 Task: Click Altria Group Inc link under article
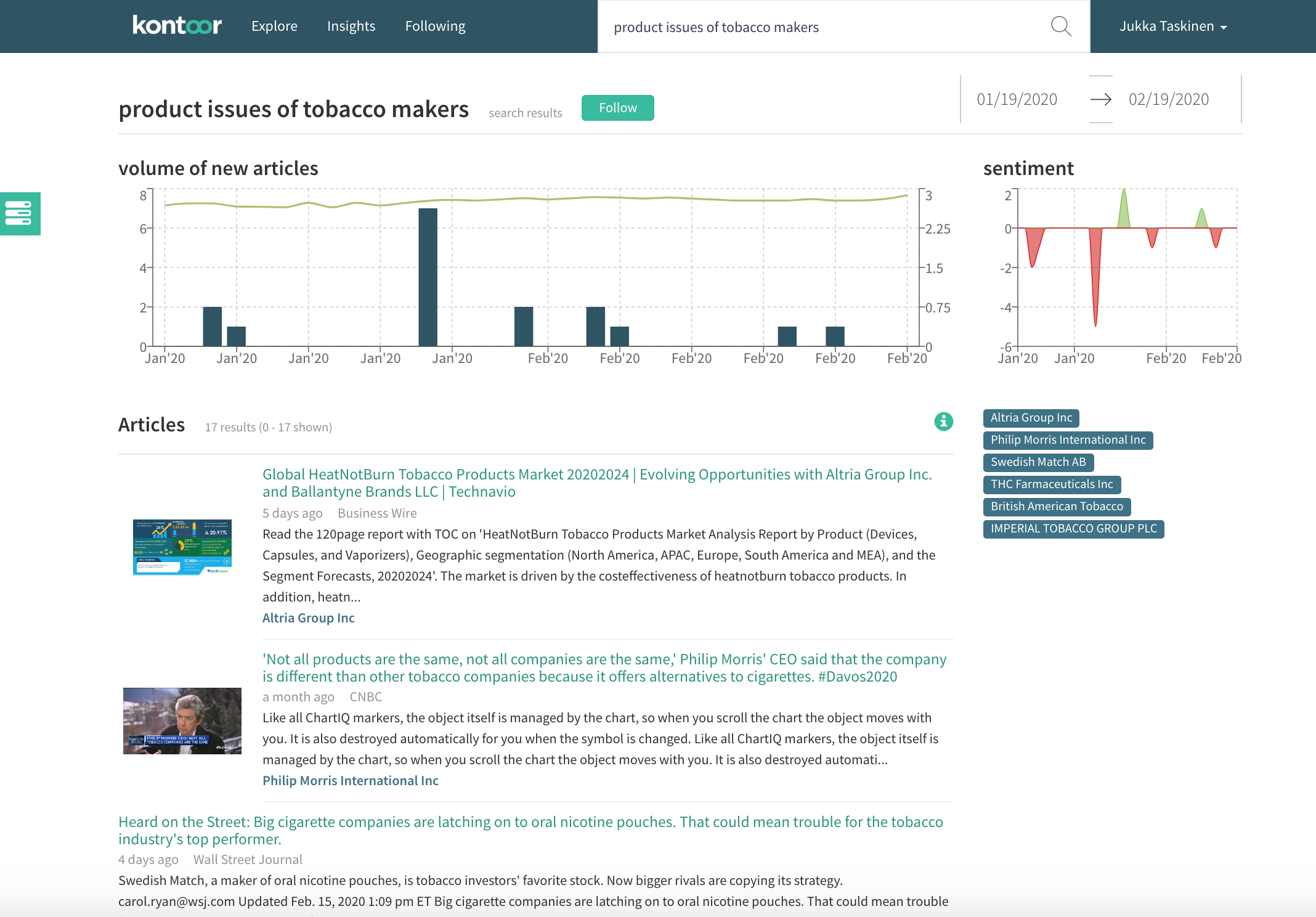tap(309, 618)
